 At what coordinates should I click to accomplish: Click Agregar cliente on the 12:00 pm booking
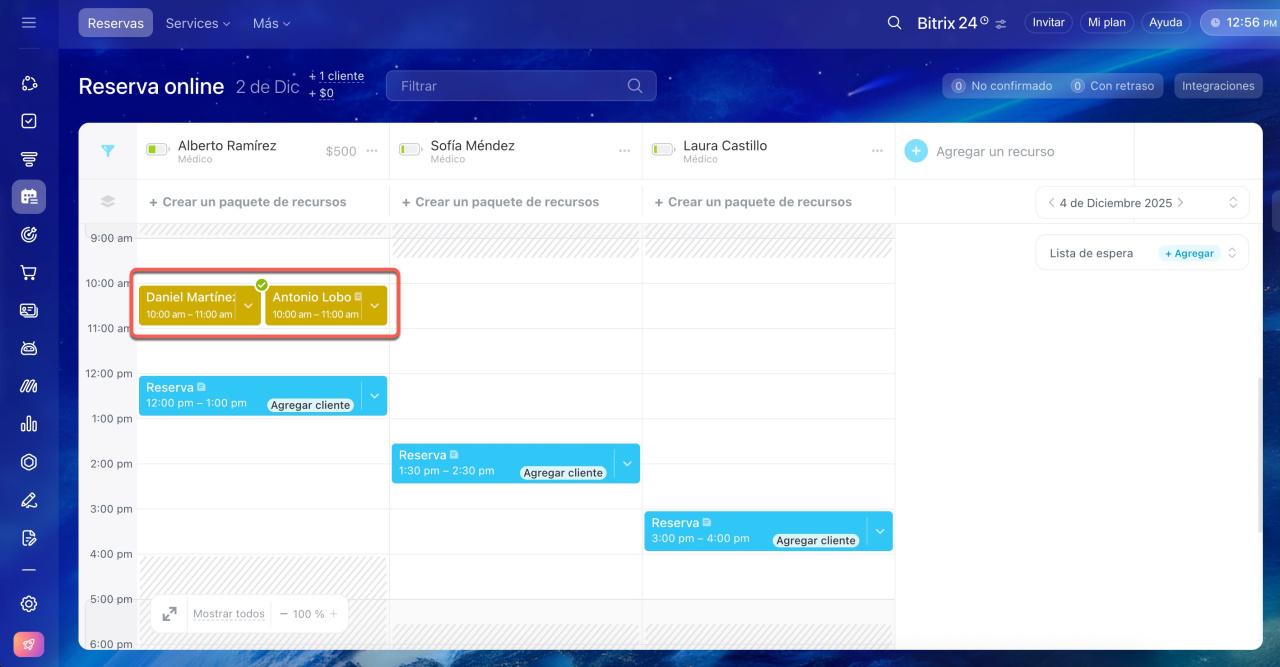(311, 405)
